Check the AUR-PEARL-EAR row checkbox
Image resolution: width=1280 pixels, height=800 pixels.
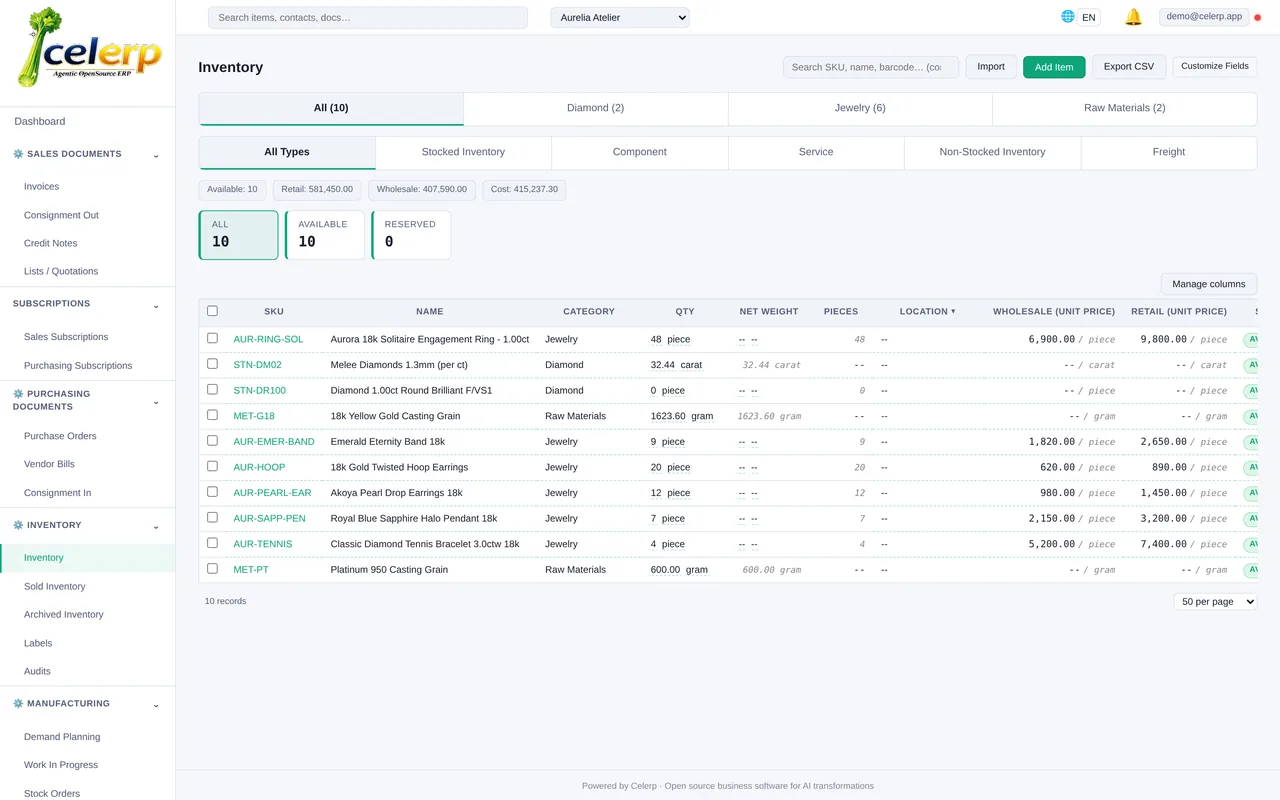[x=212, y=492]
